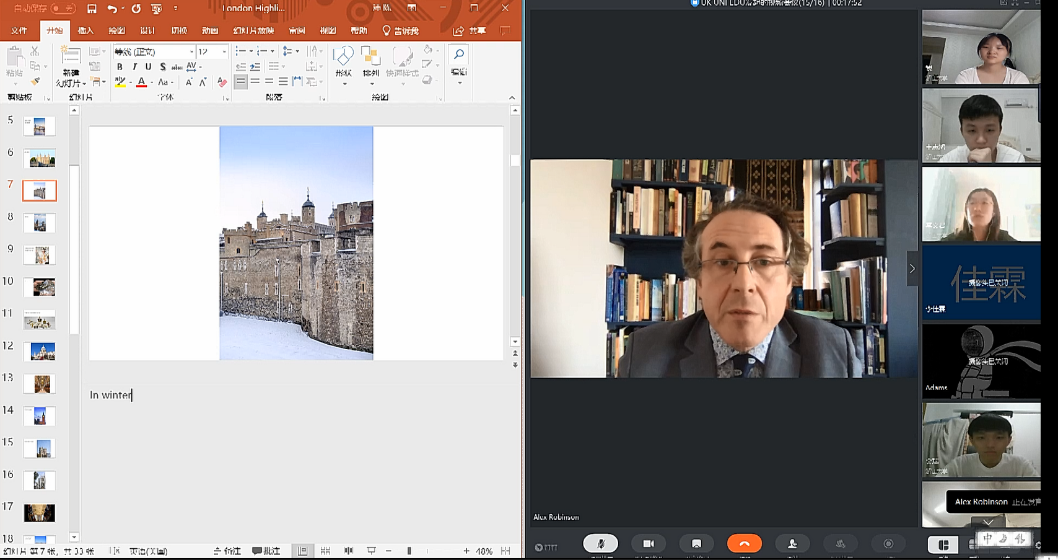Toggle Bold text formatting
Image resolution: width=1058 pixels, height=560 pixels.
click(119, 67)
